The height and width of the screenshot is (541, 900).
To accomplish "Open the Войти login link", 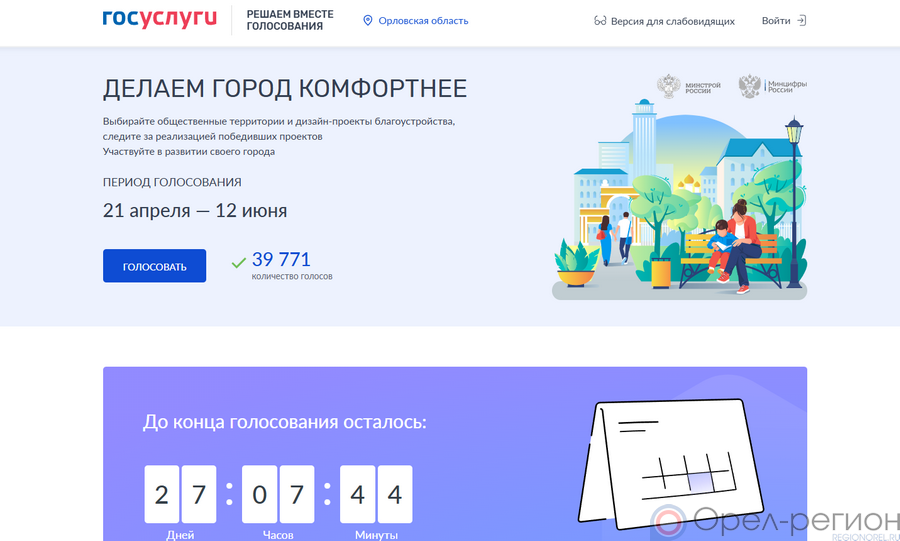I will click(775, 21).
